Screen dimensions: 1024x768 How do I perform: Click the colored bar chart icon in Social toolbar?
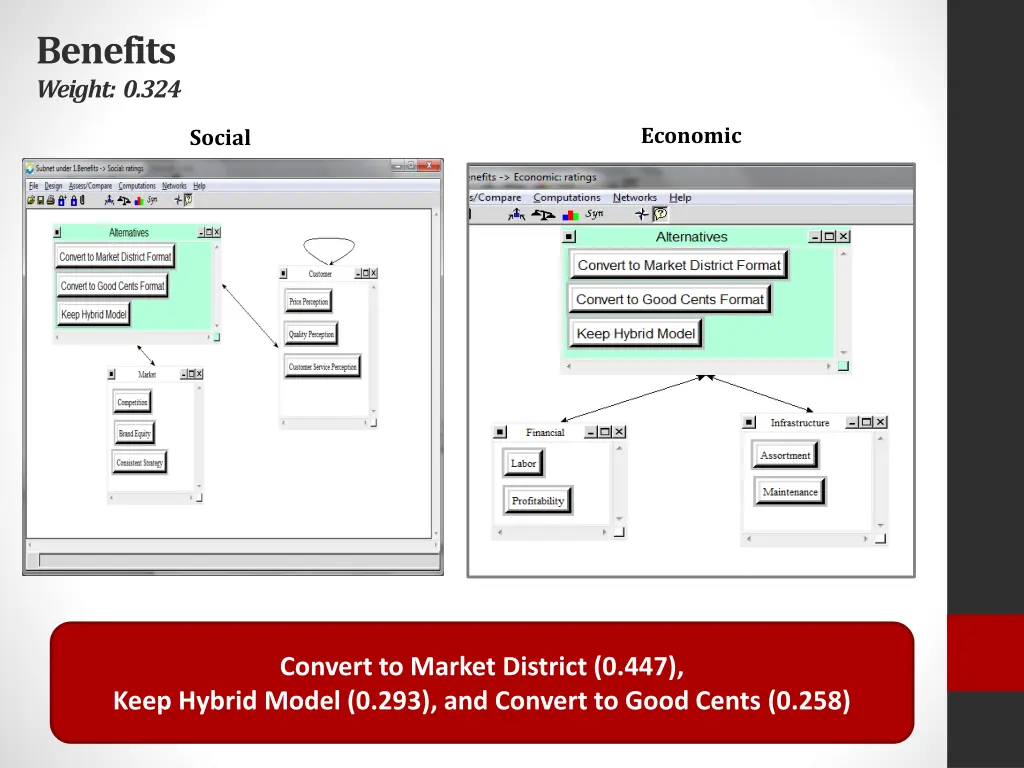[x=139, y=200]
